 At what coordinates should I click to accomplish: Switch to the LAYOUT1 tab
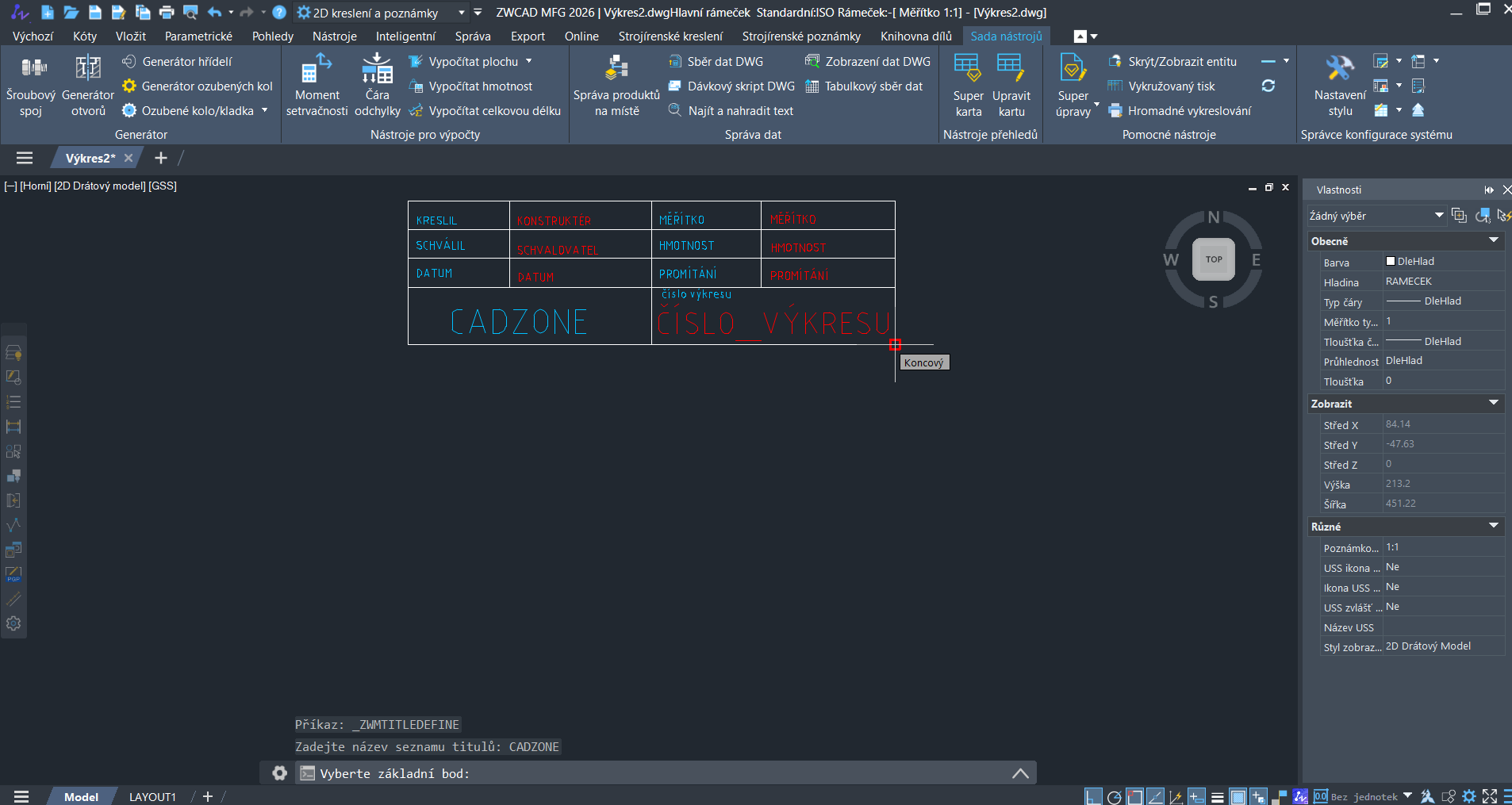tap(152, 796)
